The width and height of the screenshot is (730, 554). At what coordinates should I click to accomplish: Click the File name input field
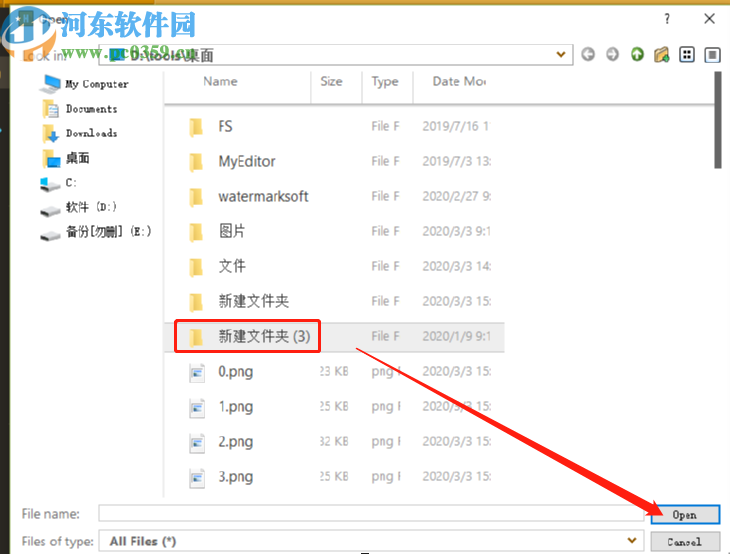[x=371, y=513]
